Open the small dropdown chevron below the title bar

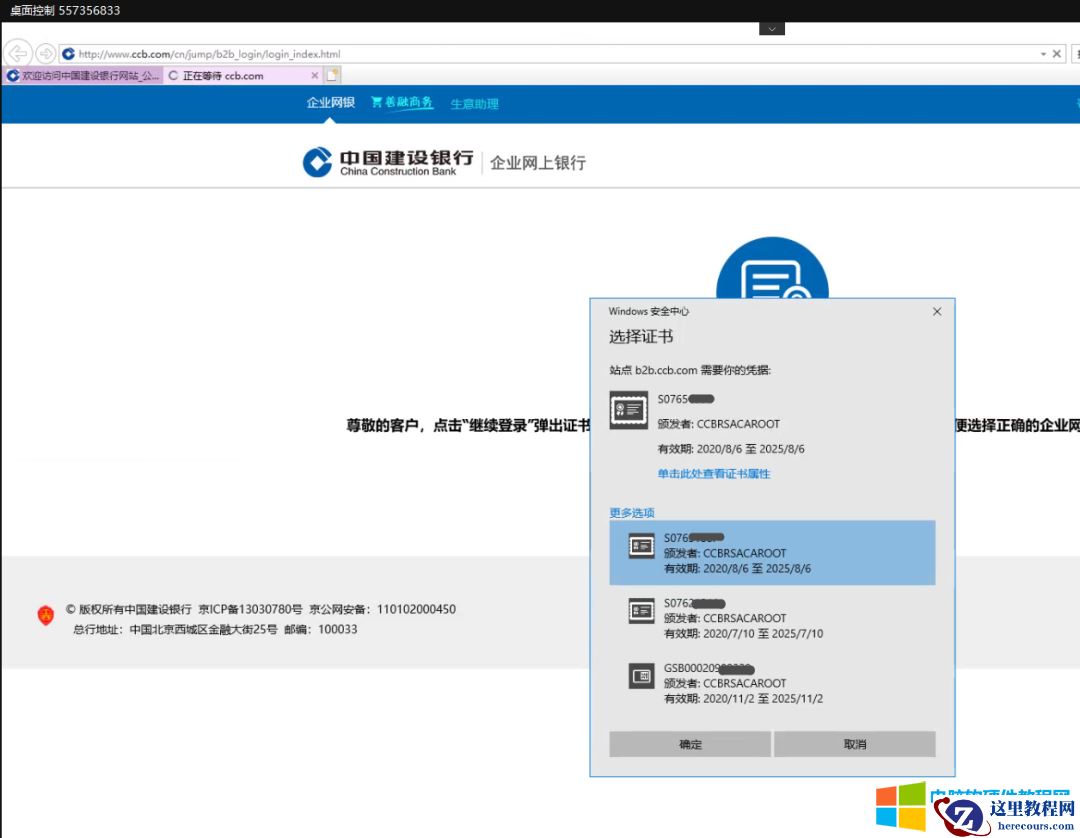(x=771, y=30)
